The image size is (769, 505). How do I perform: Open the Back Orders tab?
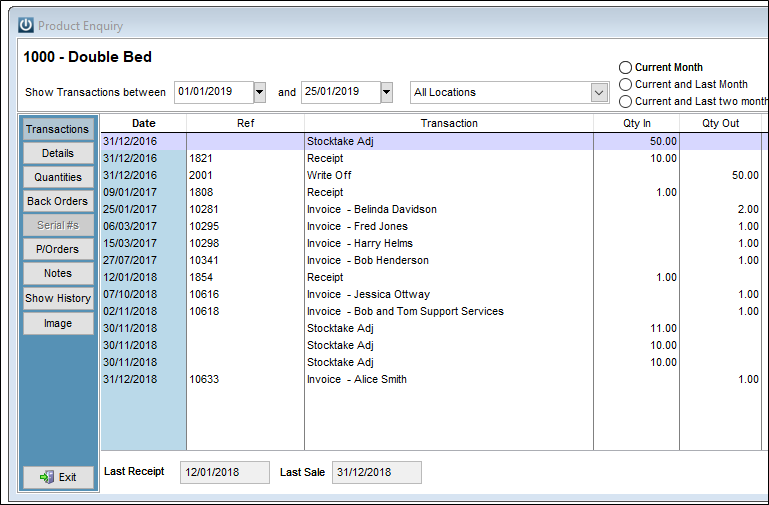click(58, 201)
